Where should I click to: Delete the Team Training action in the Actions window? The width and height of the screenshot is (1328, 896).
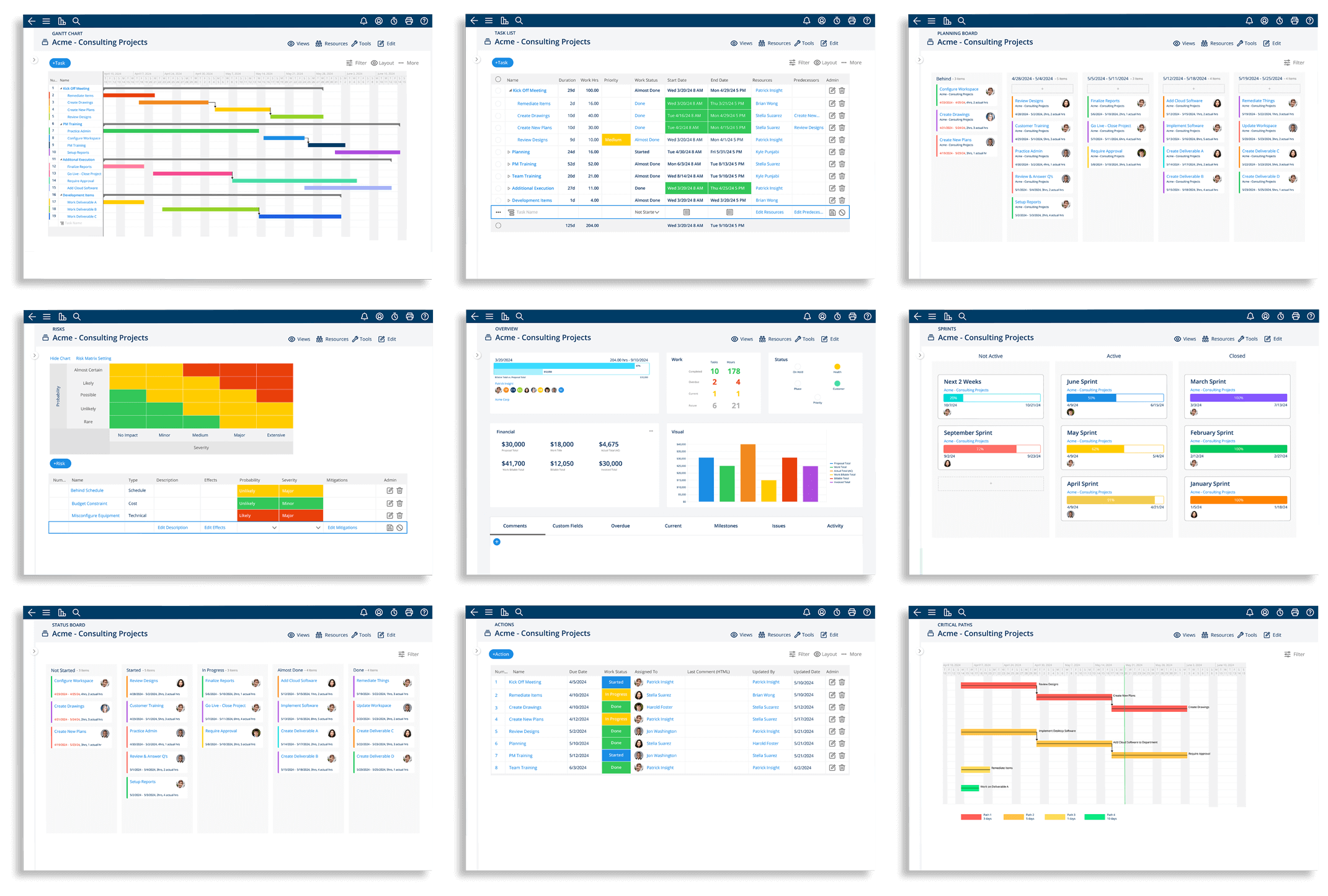point(842,768)
